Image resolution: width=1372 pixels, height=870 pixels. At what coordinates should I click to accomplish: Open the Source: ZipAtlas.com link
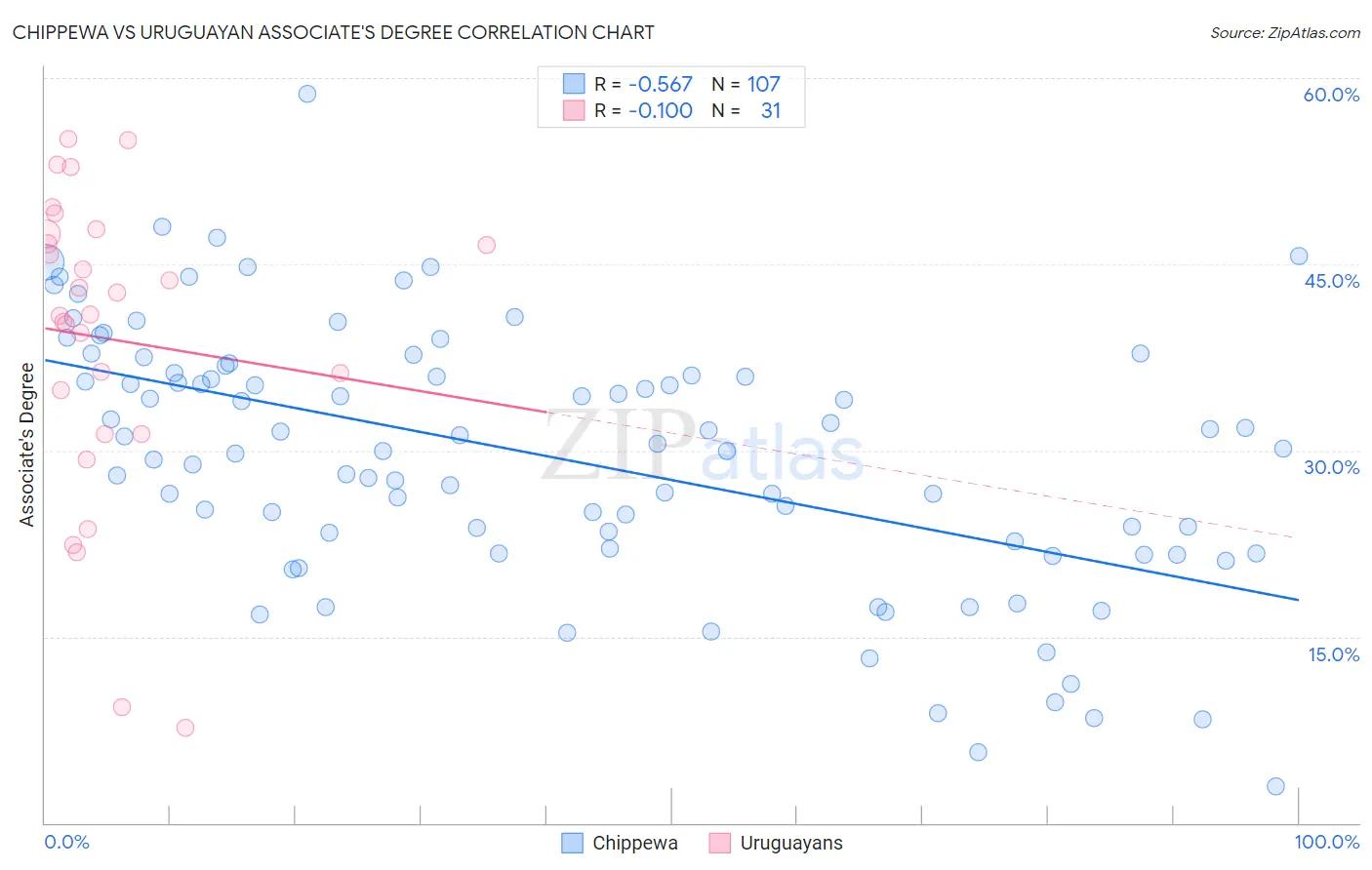click(1285, 32)
